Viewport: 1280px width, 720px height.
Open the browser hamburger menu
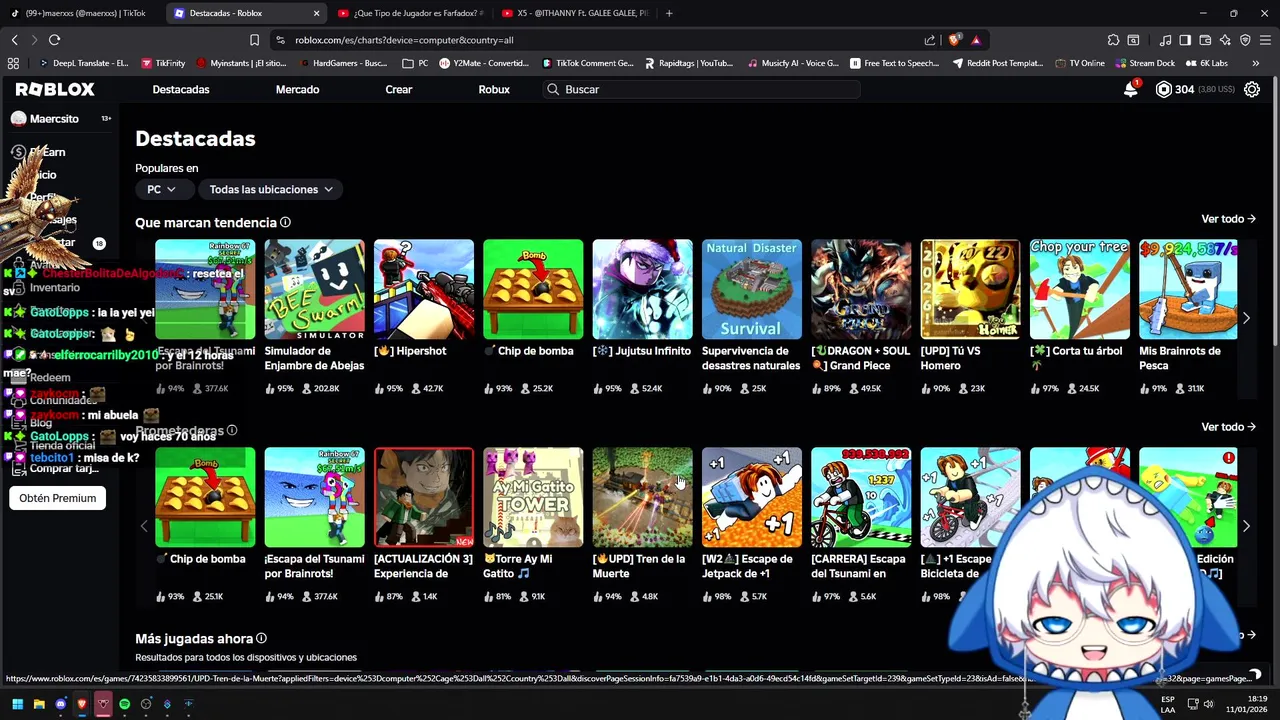point(1265,40)
